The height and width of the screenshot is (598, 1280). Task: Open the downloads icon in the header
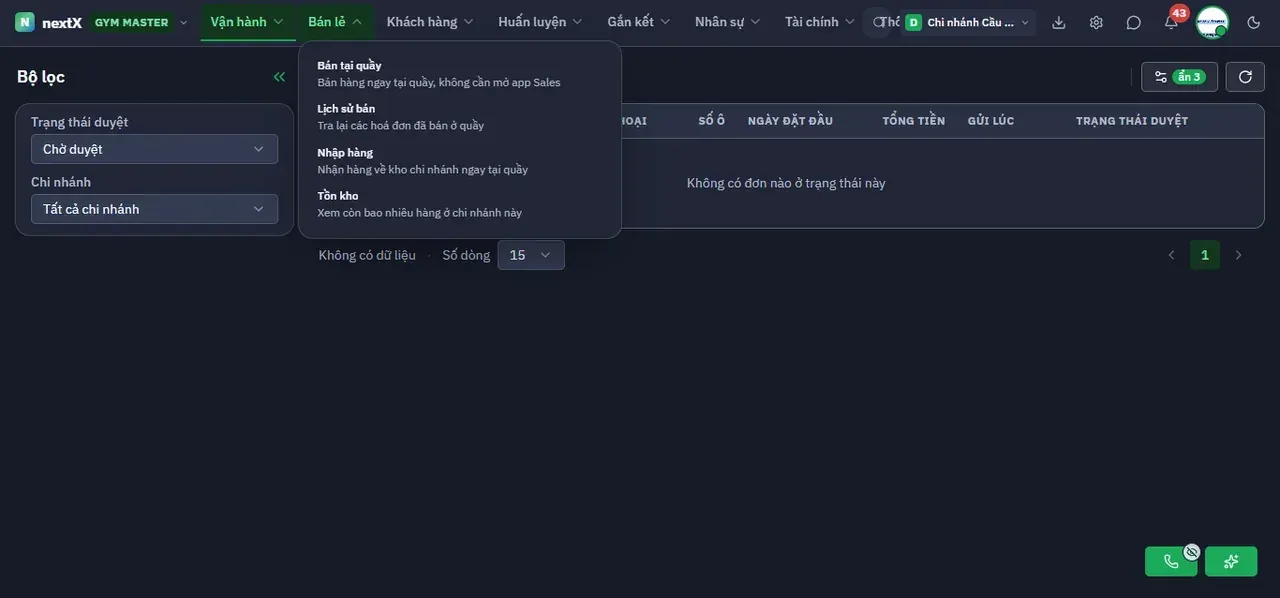[1059, 22]
